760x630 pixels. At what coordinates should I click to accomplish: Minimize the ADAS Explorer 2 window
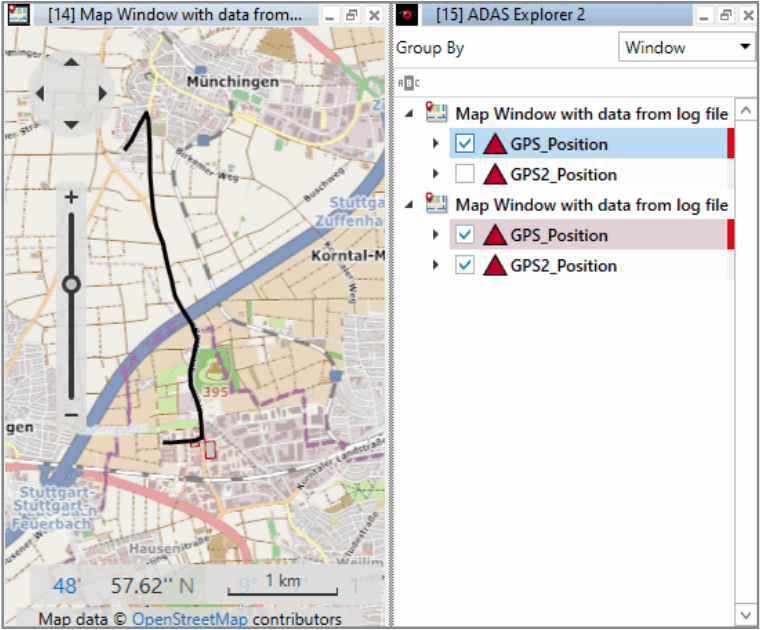[704, 16]
